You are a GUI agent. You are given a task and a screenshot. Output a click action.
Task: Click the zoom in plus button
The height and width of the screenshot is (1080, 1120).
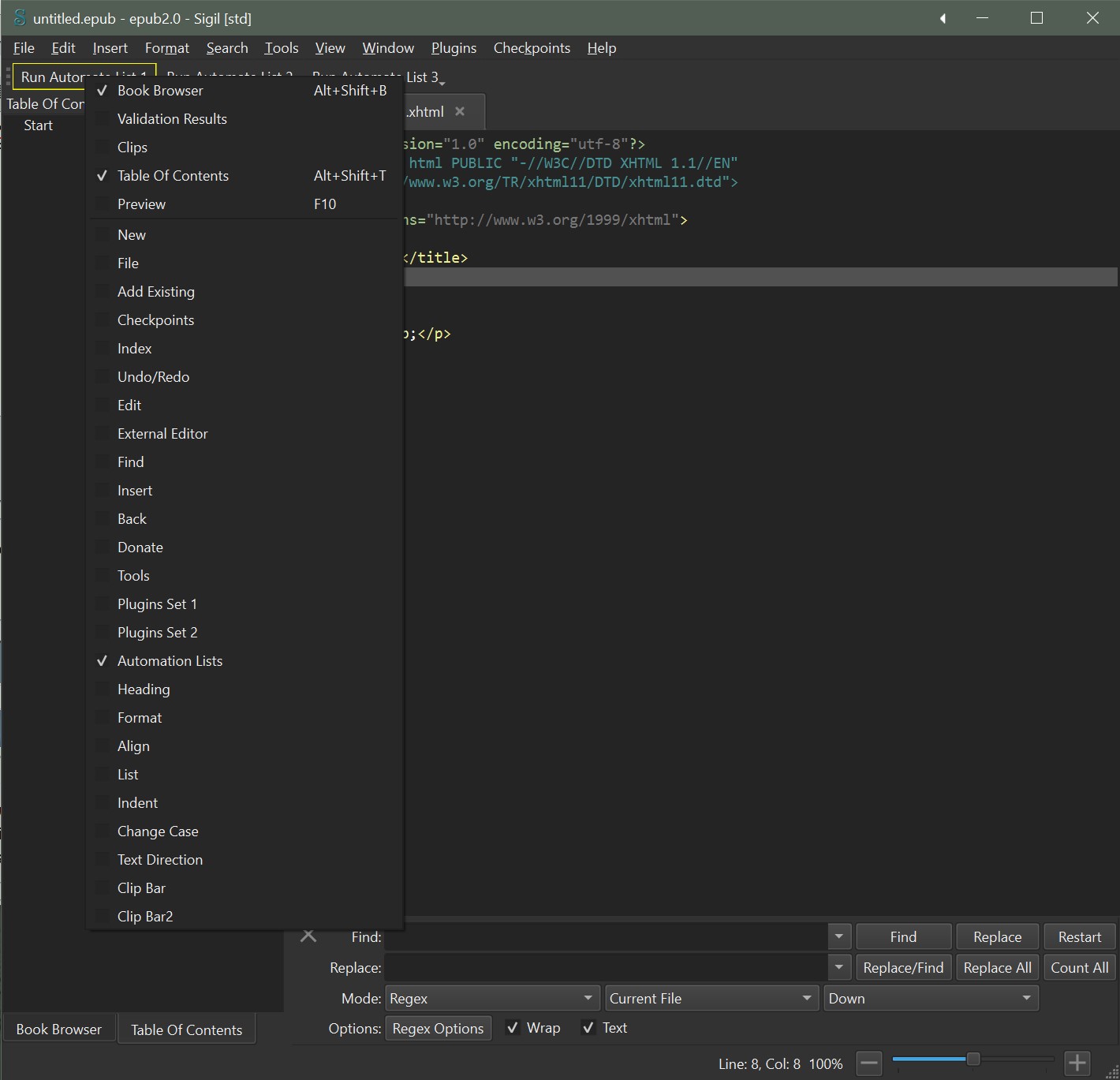tap(1077, 1063)
